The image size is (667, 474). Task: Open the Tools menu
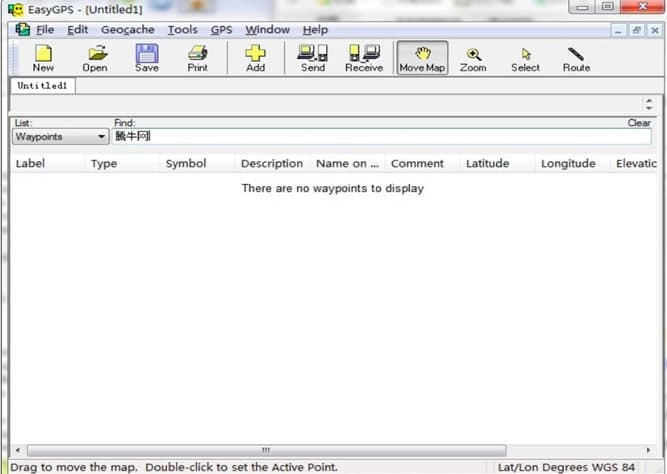pos(182,30)
